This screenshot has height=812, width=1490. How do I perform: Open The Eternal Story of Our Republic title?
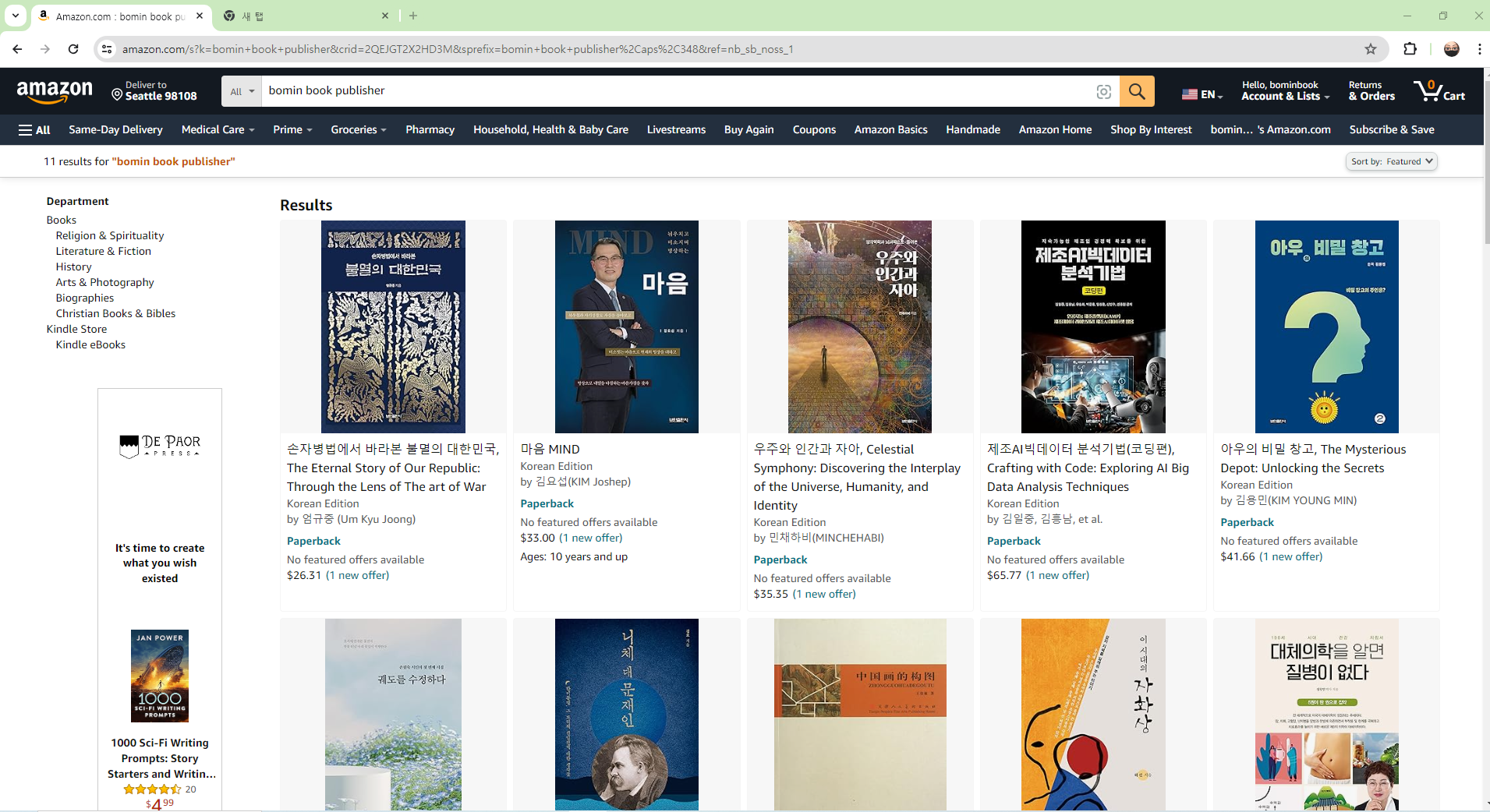(x=393, y=468)
